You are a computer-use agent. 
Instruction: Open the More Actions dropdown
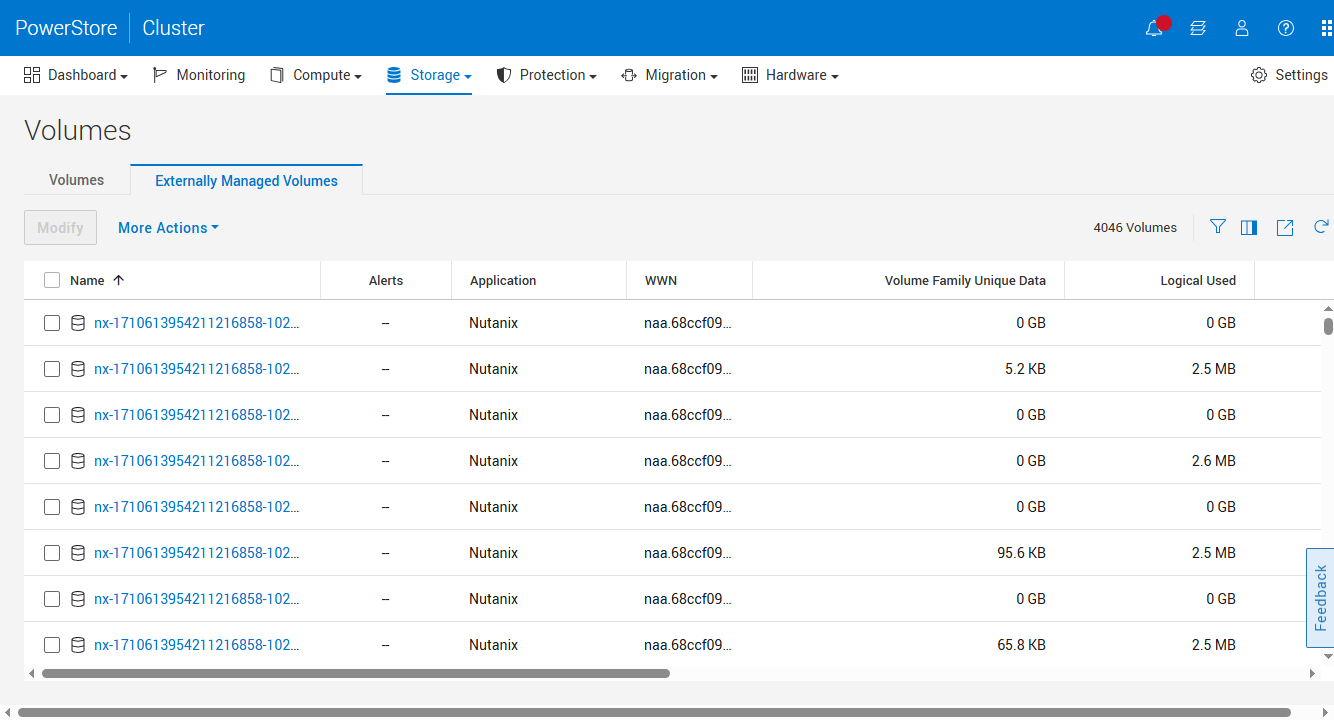[168, 228]
